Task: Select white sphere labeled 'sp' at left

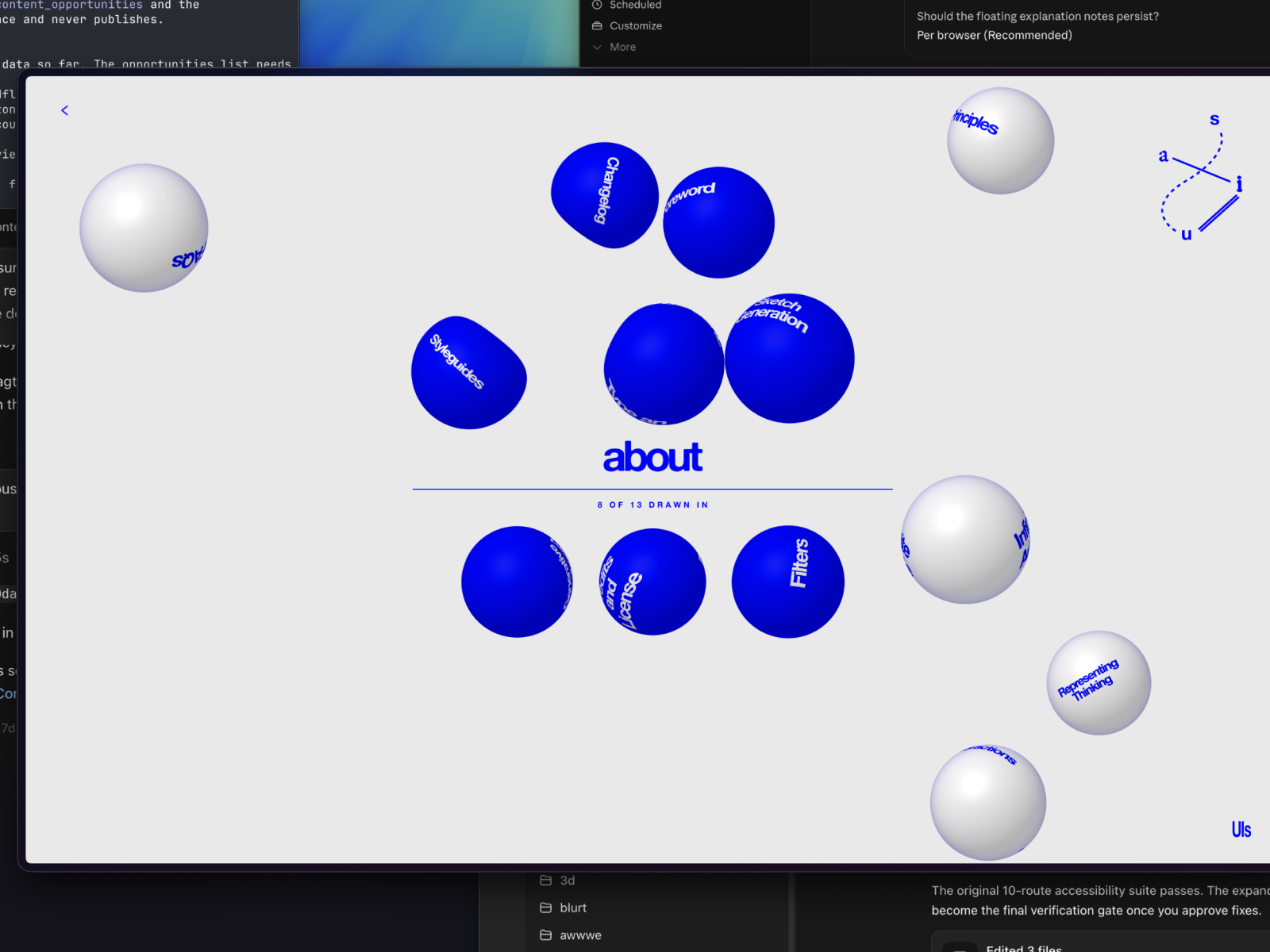Action: click(144, 228)
